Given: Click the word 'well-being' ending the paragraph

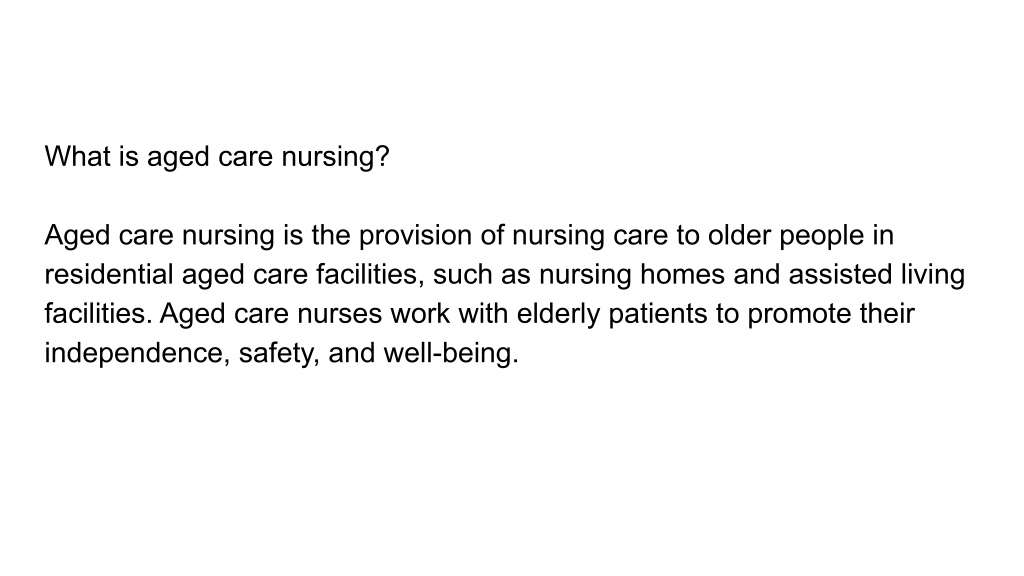Looking at the screenshot, I should 451,354.
